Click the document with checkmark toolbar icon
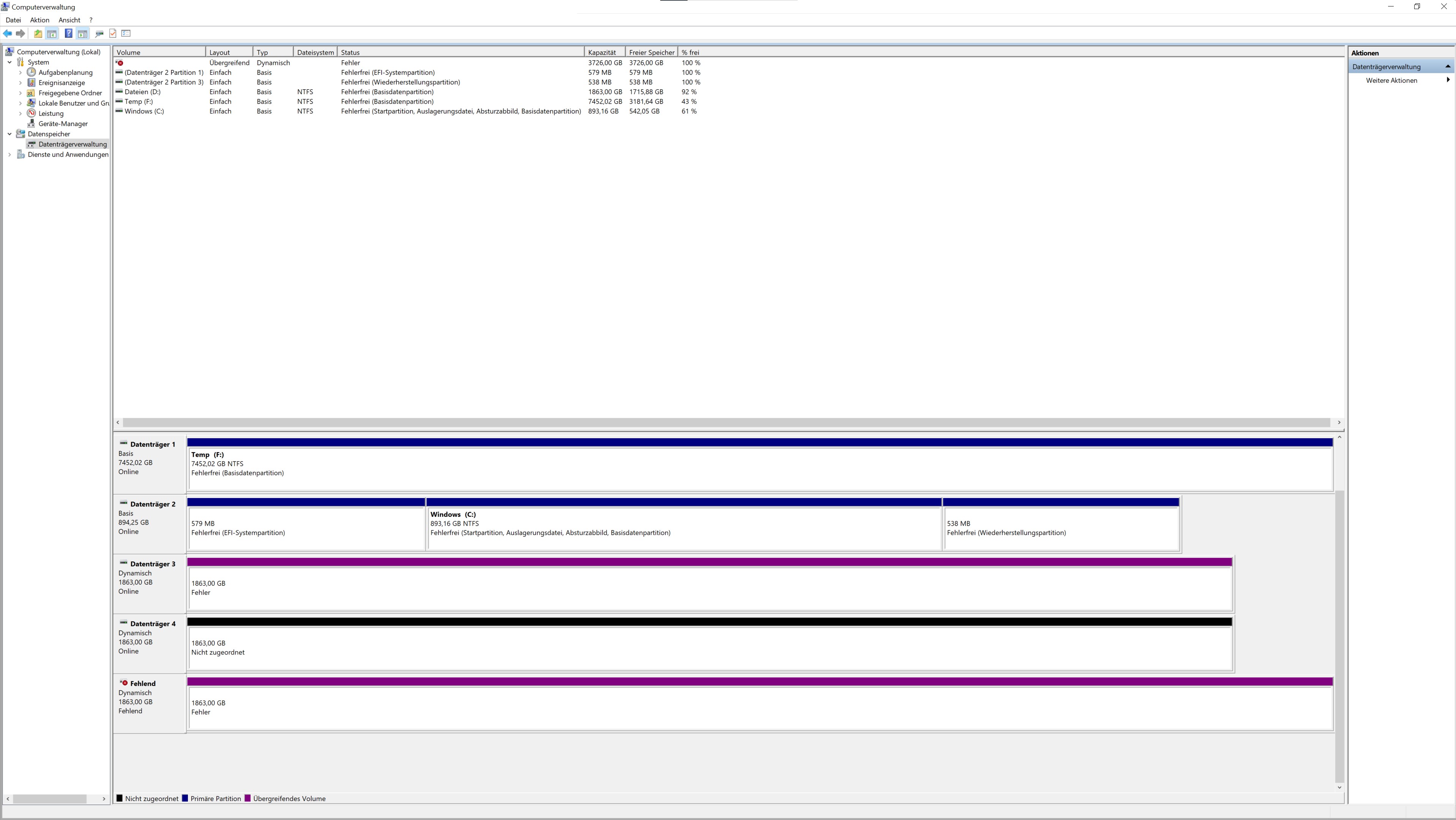The height and width of the screenshot is (820, 1456). (113, 33)
